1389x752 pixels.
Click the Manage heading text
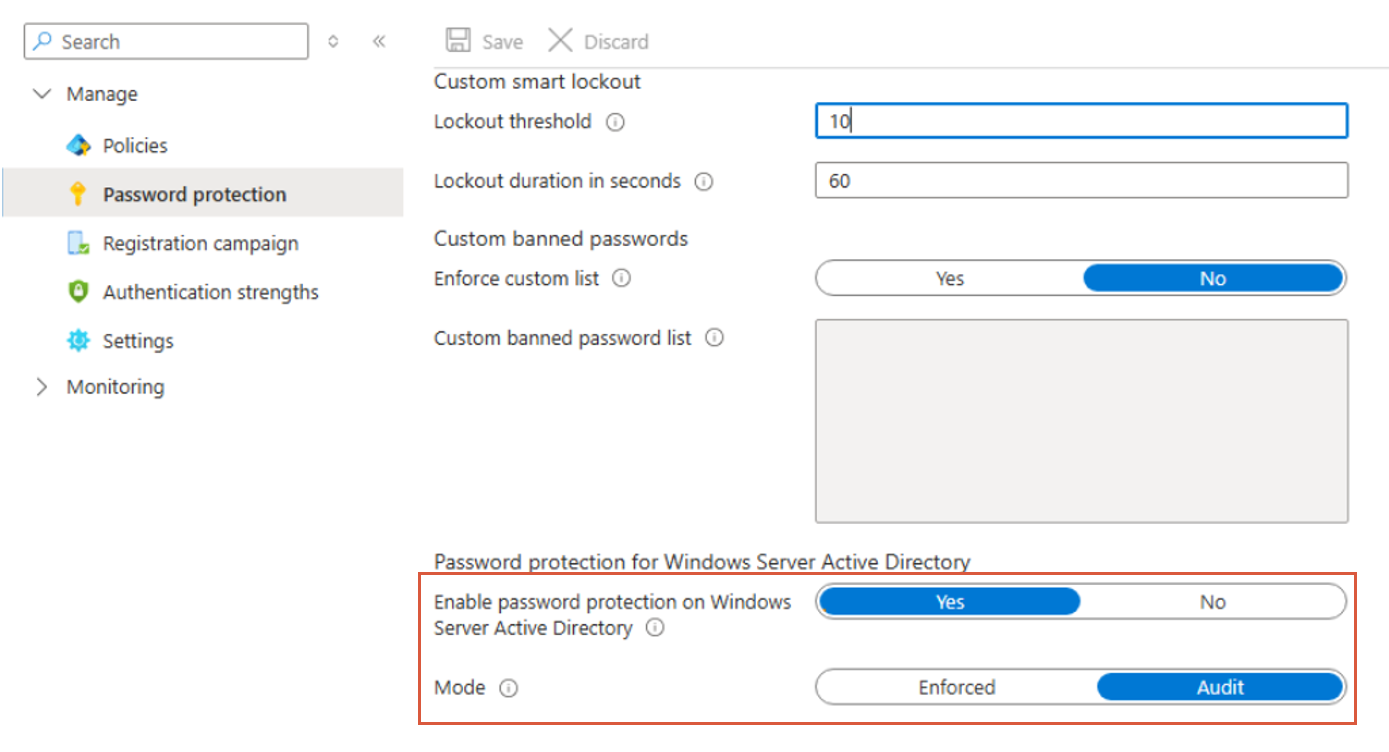102,94
